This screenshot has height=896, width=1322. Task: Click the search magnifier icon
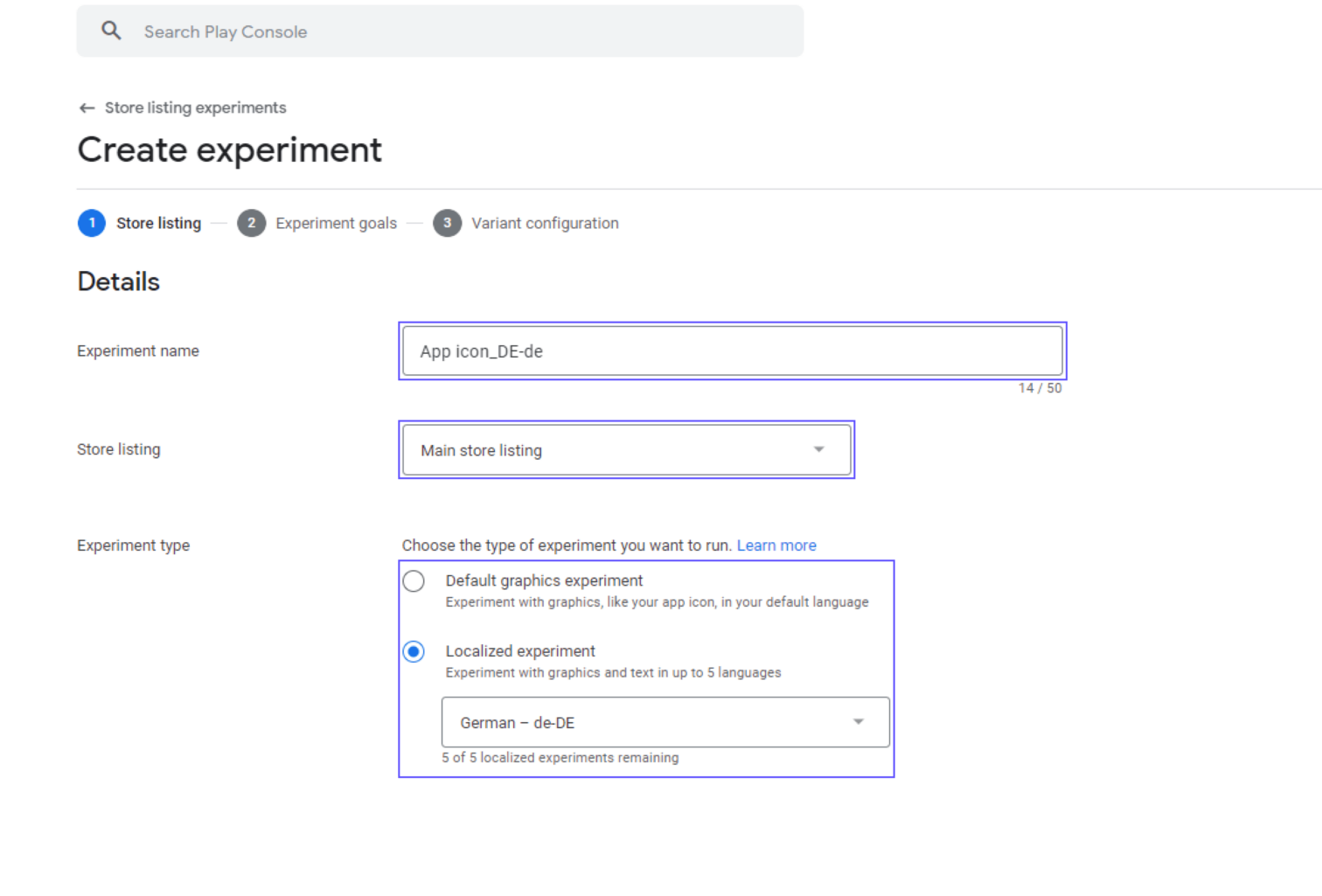click(111, 30)
